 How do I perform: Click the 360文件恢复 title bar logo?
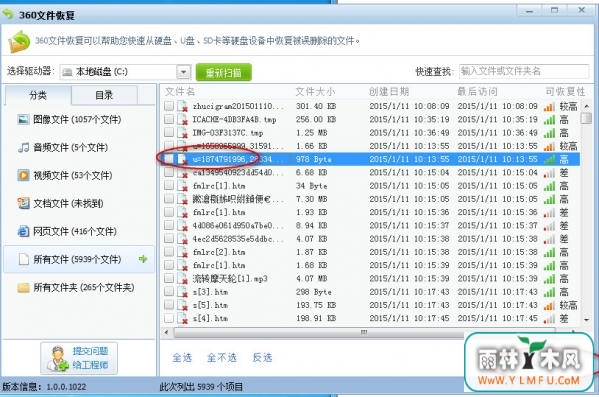click(8, 15)
